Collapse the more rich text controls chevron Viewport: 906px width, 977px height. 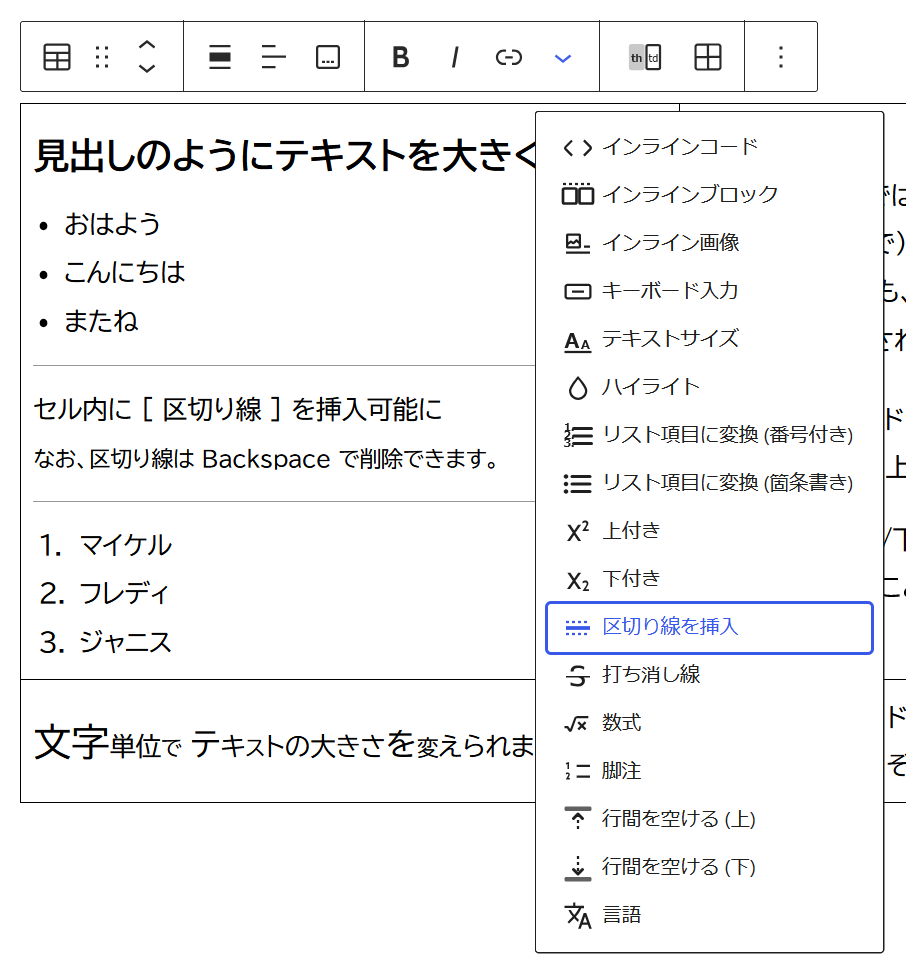563,58
